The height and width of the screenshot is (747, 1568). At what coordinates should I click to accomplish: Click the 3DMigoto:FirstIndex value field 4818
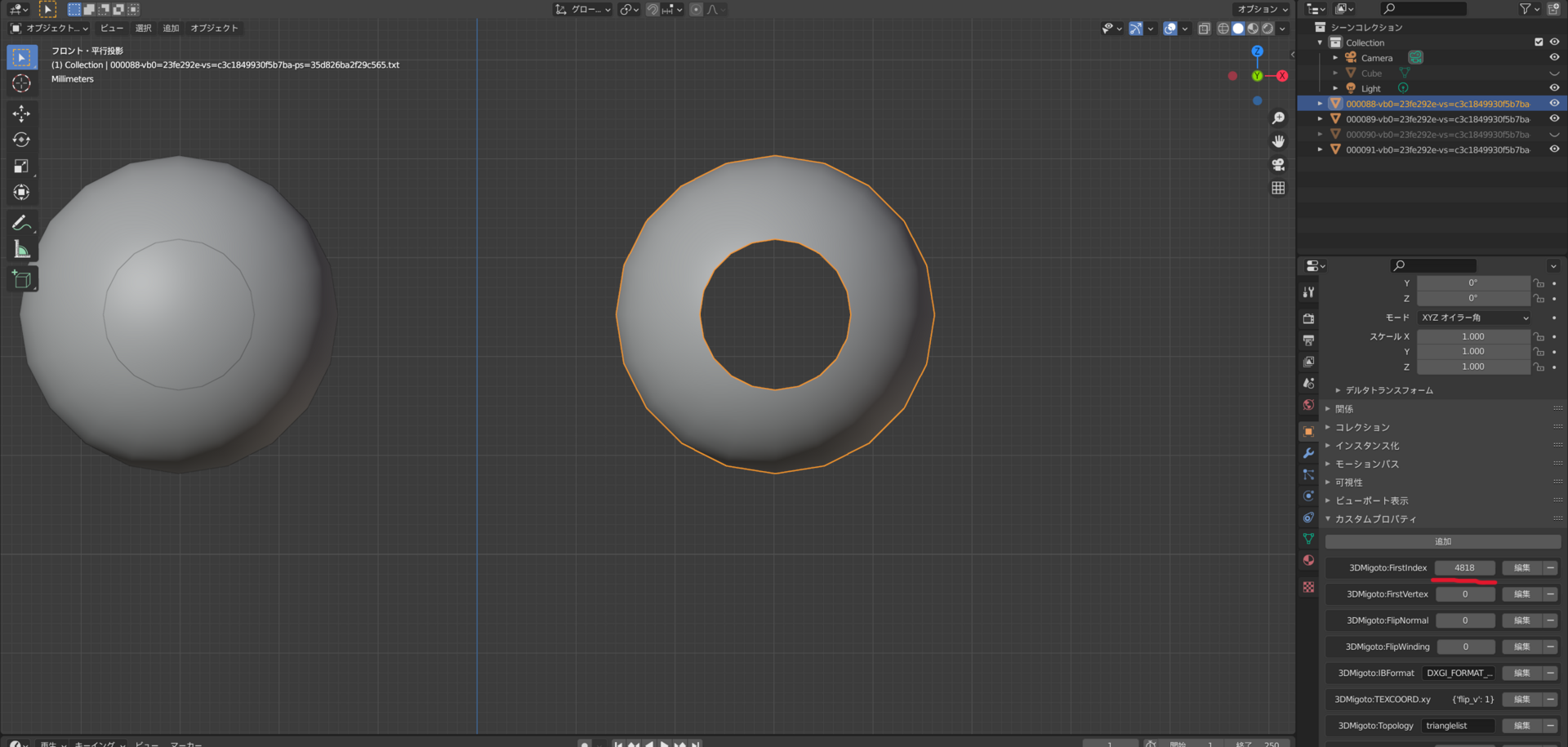point(1465,568)
